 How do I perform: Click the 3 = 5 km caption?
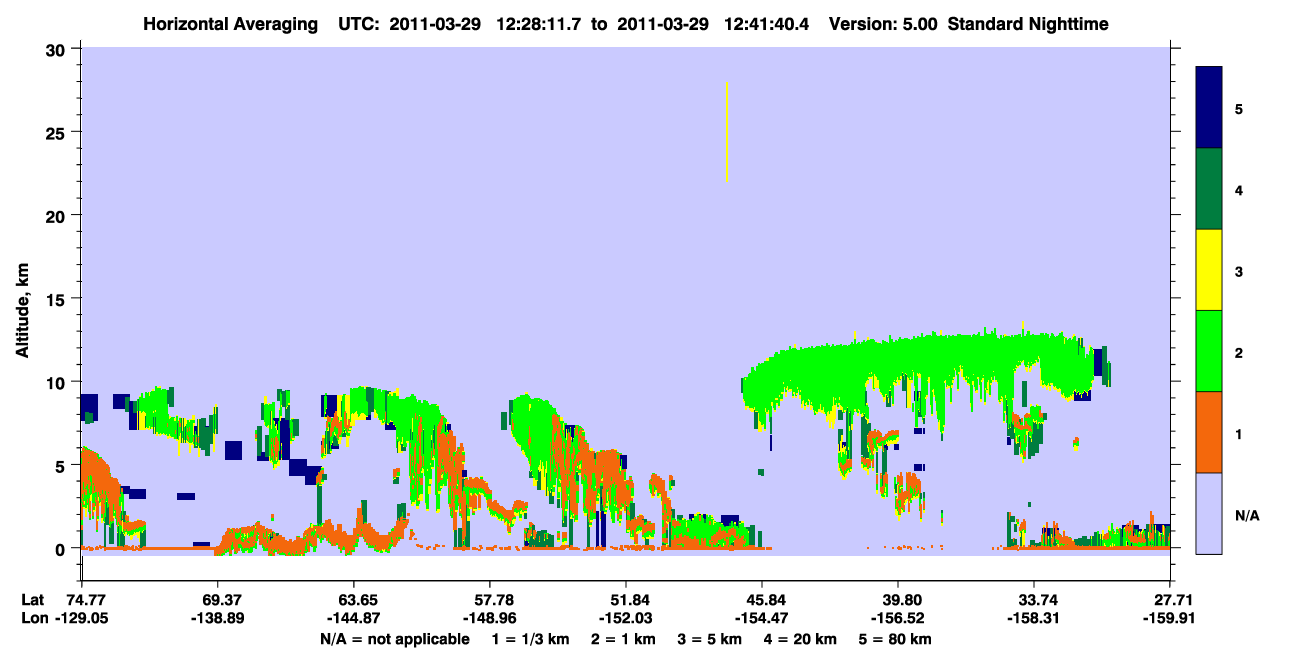[x=710, y=639]
